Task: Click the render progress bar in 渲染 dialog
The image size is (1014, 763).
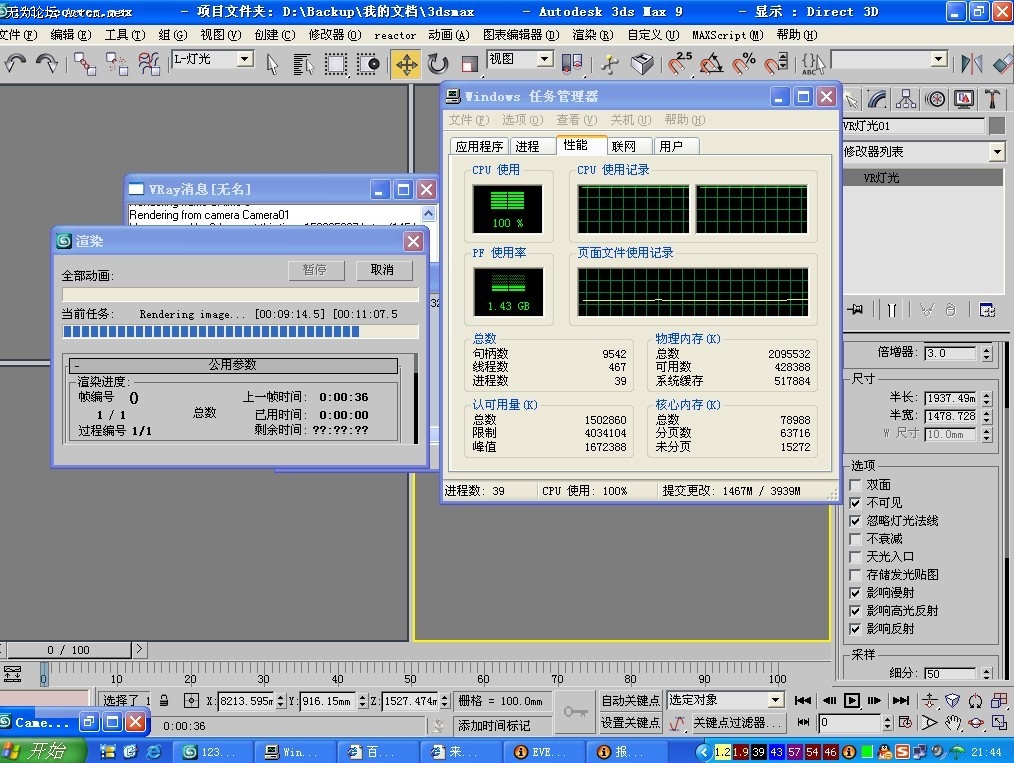Action: [240, 332]
